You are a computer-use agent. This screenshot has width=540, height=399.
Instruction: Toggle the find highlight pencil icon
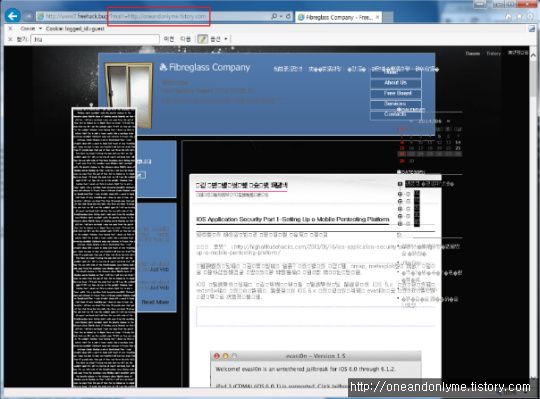coord(202,39)
